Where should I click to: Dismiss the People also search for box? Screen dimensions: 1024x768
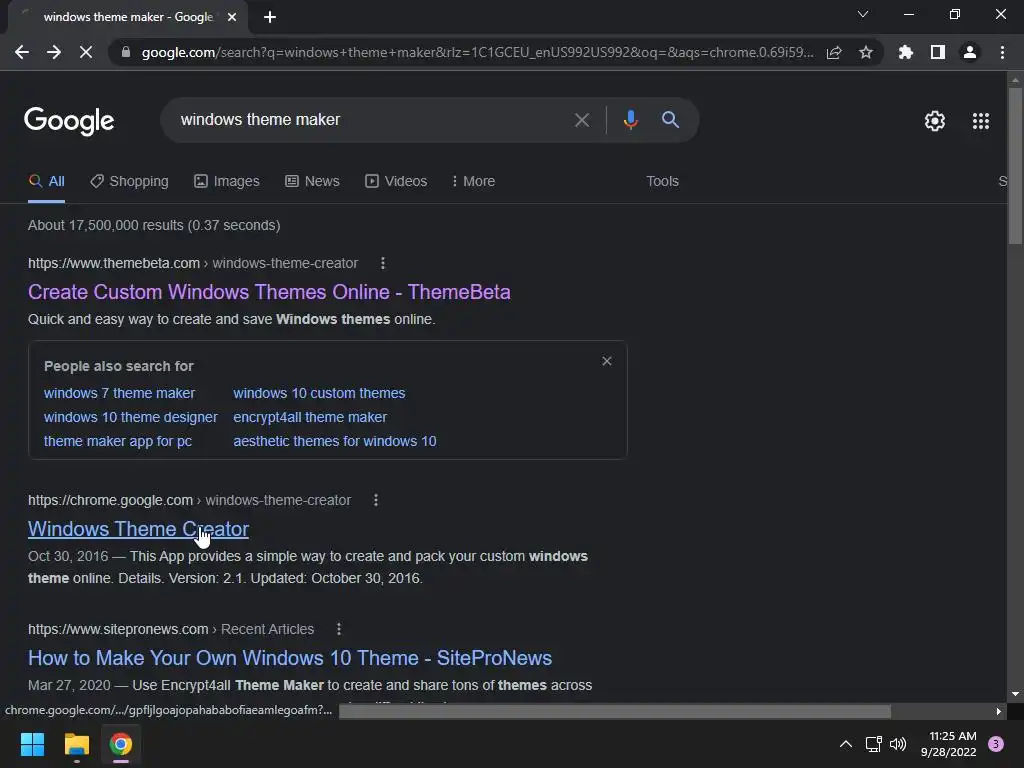point(607,361)
